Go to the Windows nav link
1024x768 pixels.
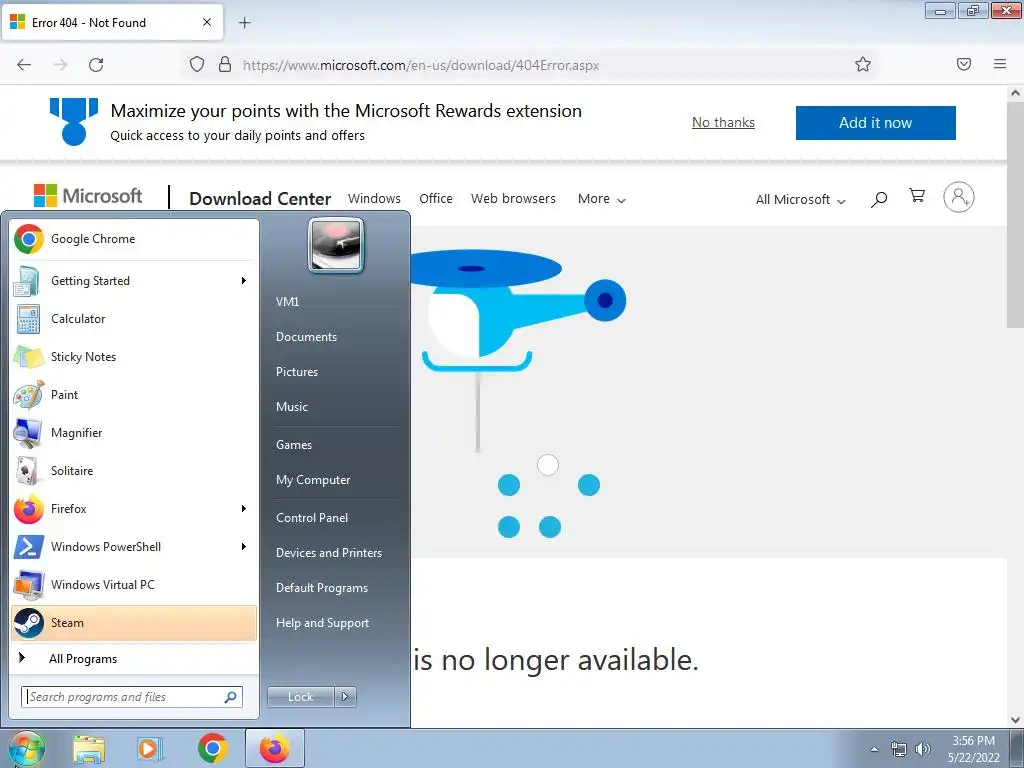point(374,199)
